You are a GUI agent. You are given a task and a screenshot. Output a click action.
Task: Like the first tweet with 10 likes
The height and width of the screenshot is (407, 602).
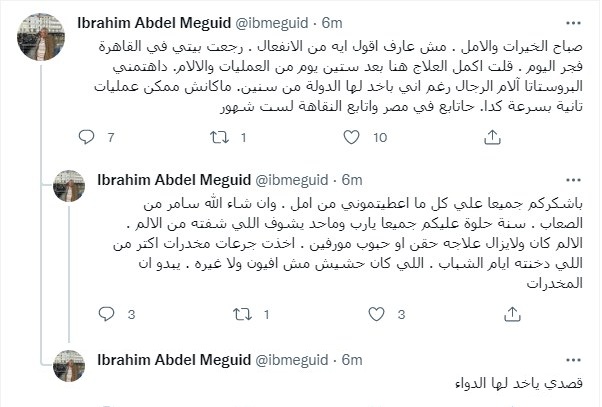(353, 137)
